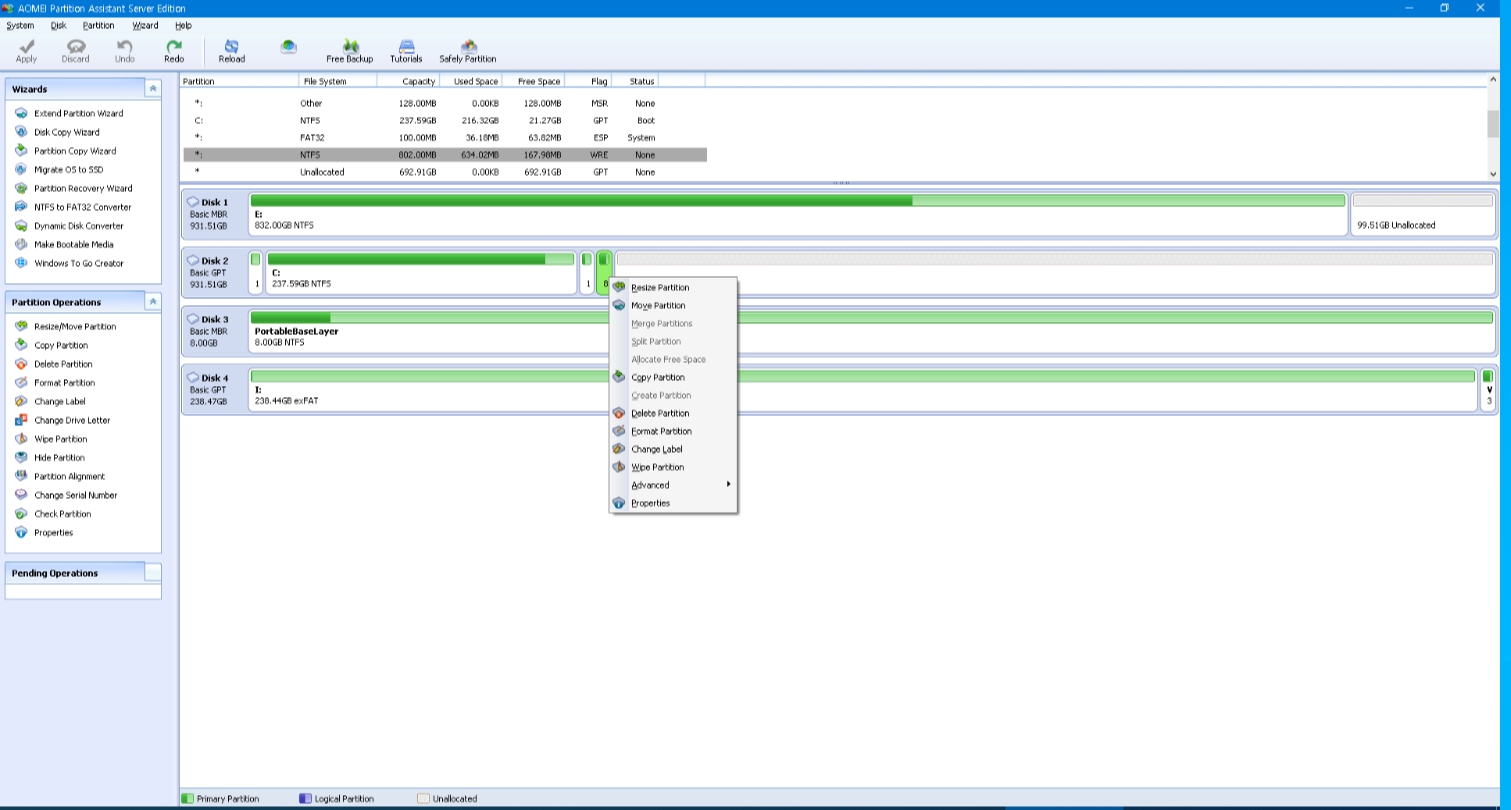Sort by the File System column header

point(338,81)
